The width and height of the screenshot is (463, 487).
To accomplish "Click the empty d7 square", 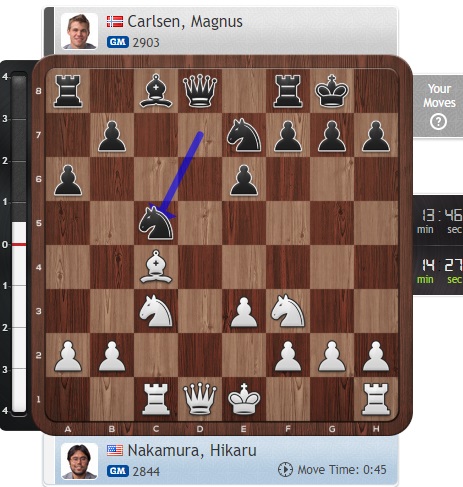I will click(x=200, y=135).
